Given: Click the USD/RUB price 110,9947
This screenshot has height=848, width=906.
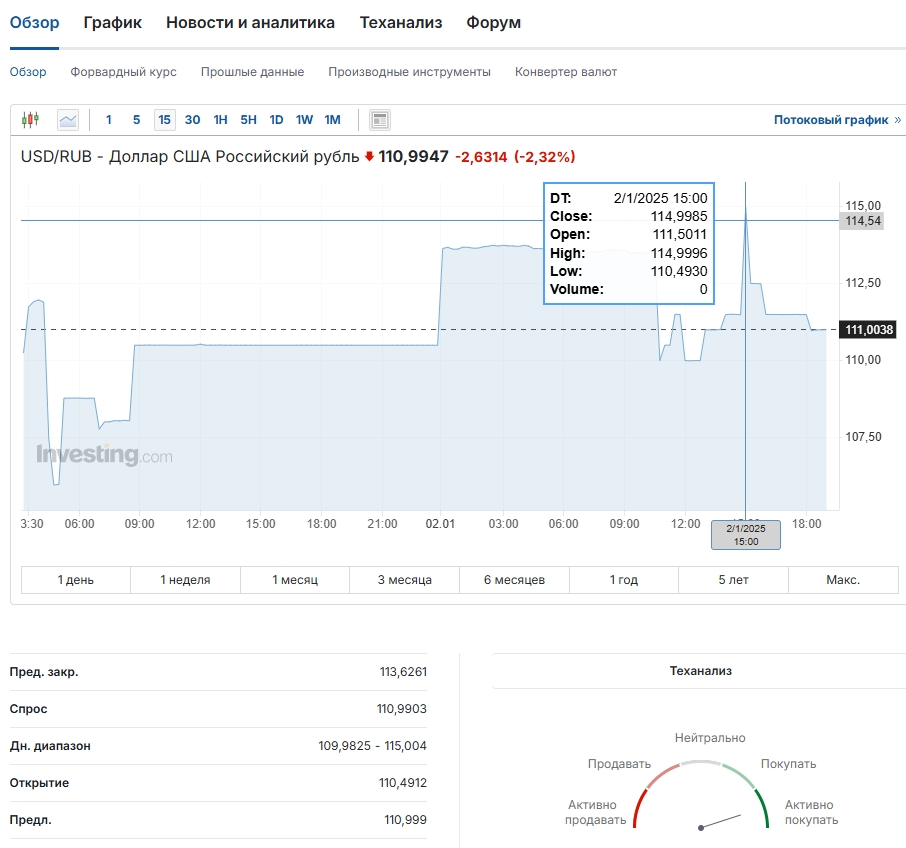Looking at the screenshot, I should click(x=413, y=157).
